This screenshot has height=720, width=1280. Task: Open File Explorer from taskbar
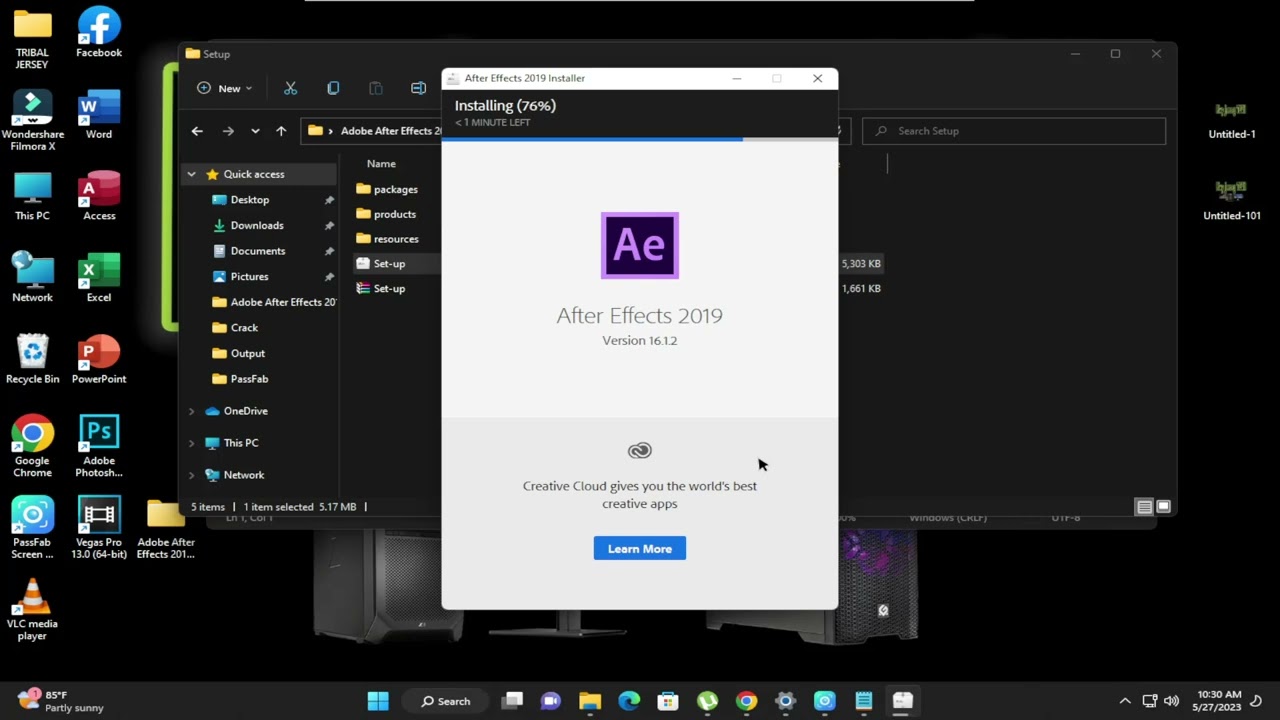coord(590,701)
